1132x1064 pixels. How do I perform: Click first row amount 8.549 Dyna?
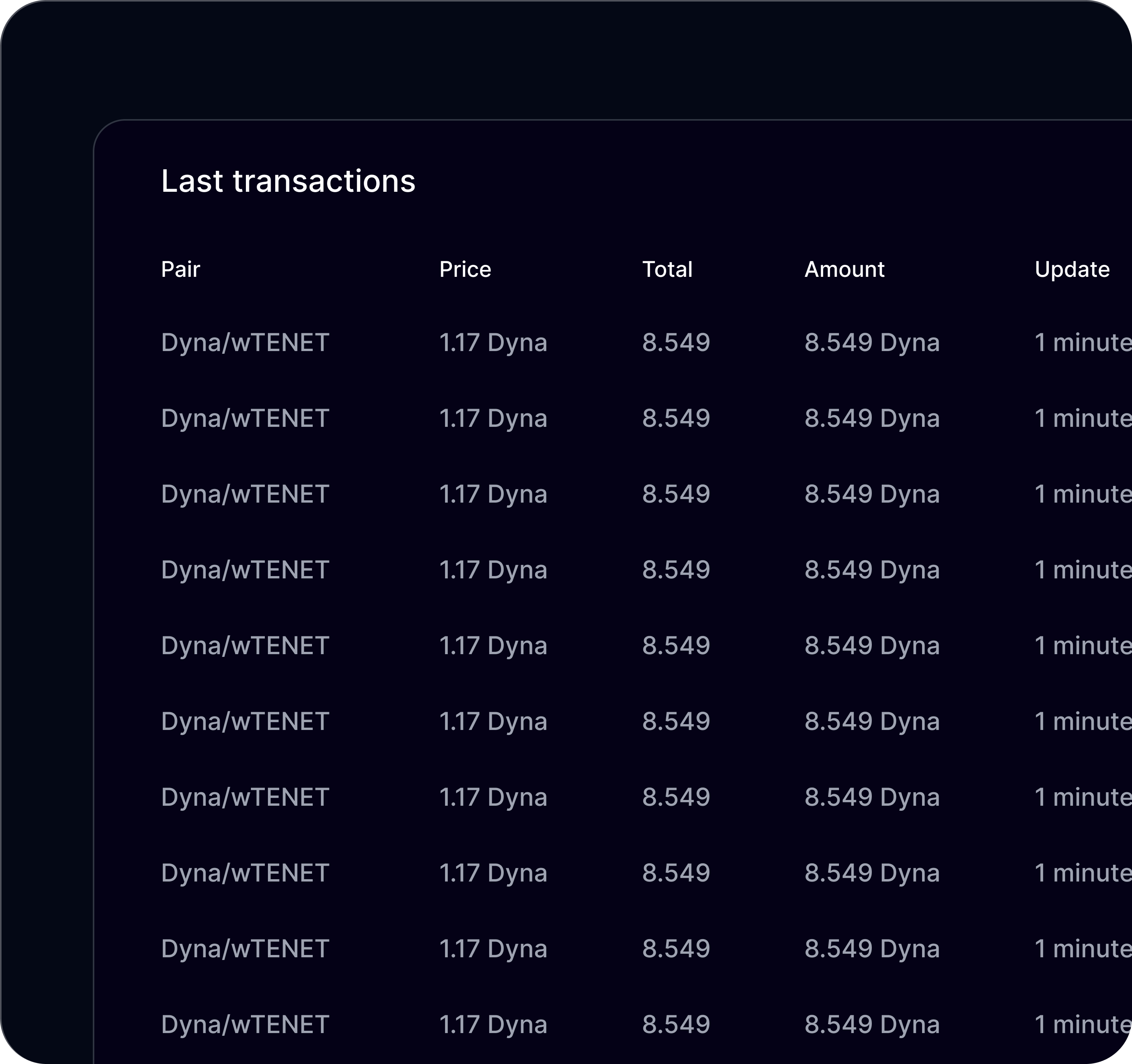coord(871,343)
